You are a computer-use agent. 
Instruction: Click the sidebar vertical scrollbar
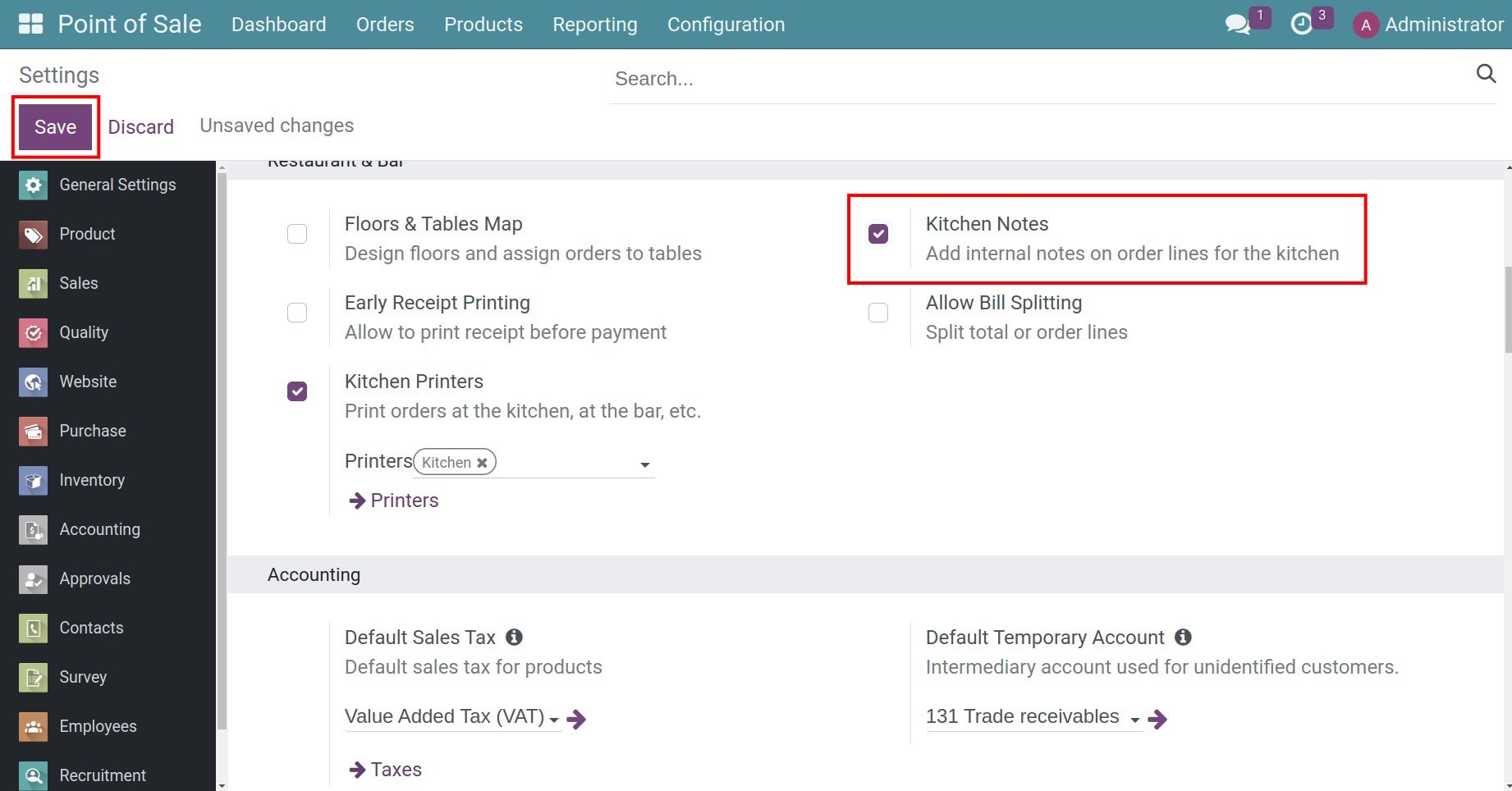(x=221, y=450)
